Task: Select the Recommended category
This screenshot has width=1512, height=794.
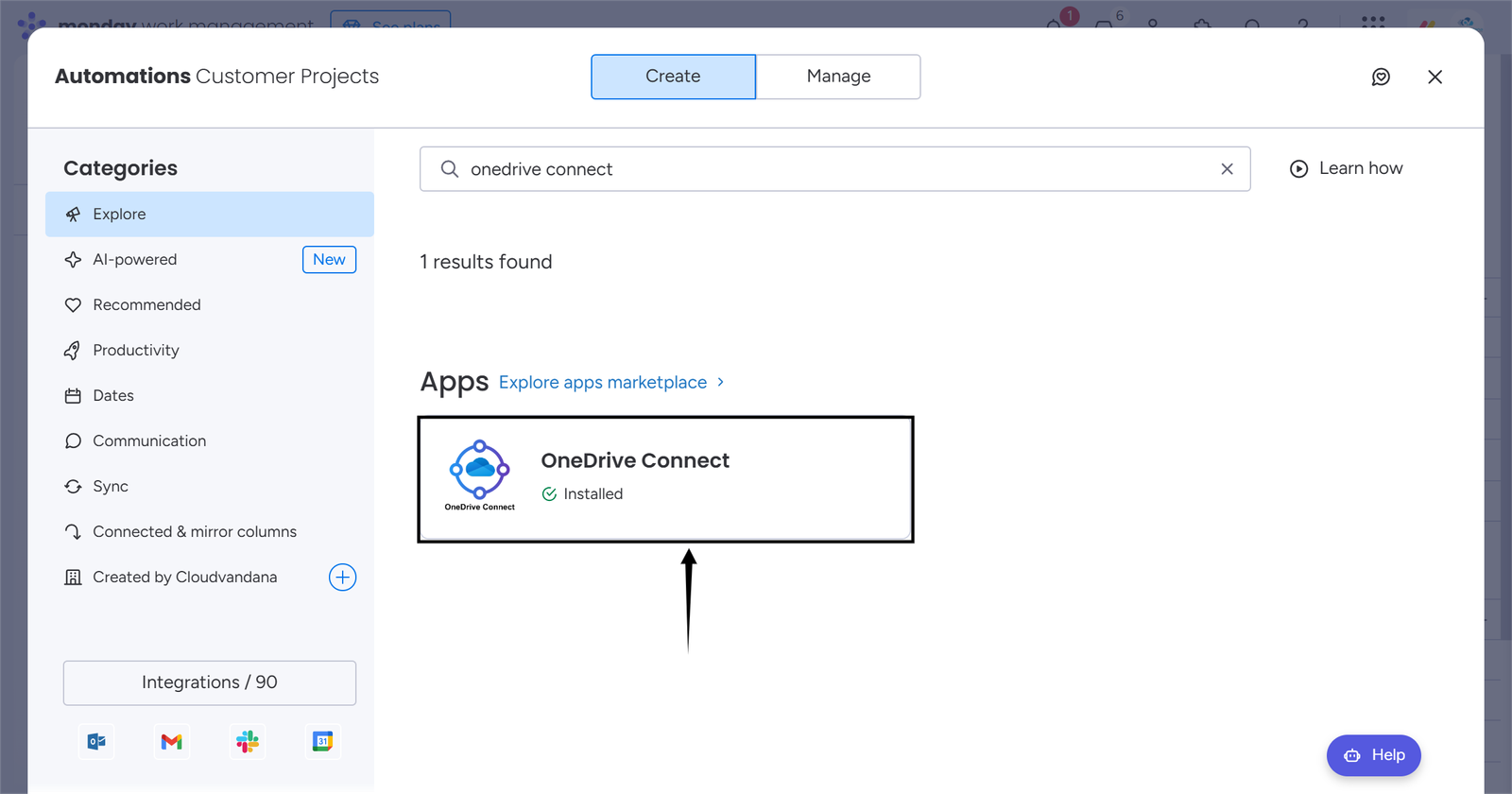Action: click(x=210, y=305)
